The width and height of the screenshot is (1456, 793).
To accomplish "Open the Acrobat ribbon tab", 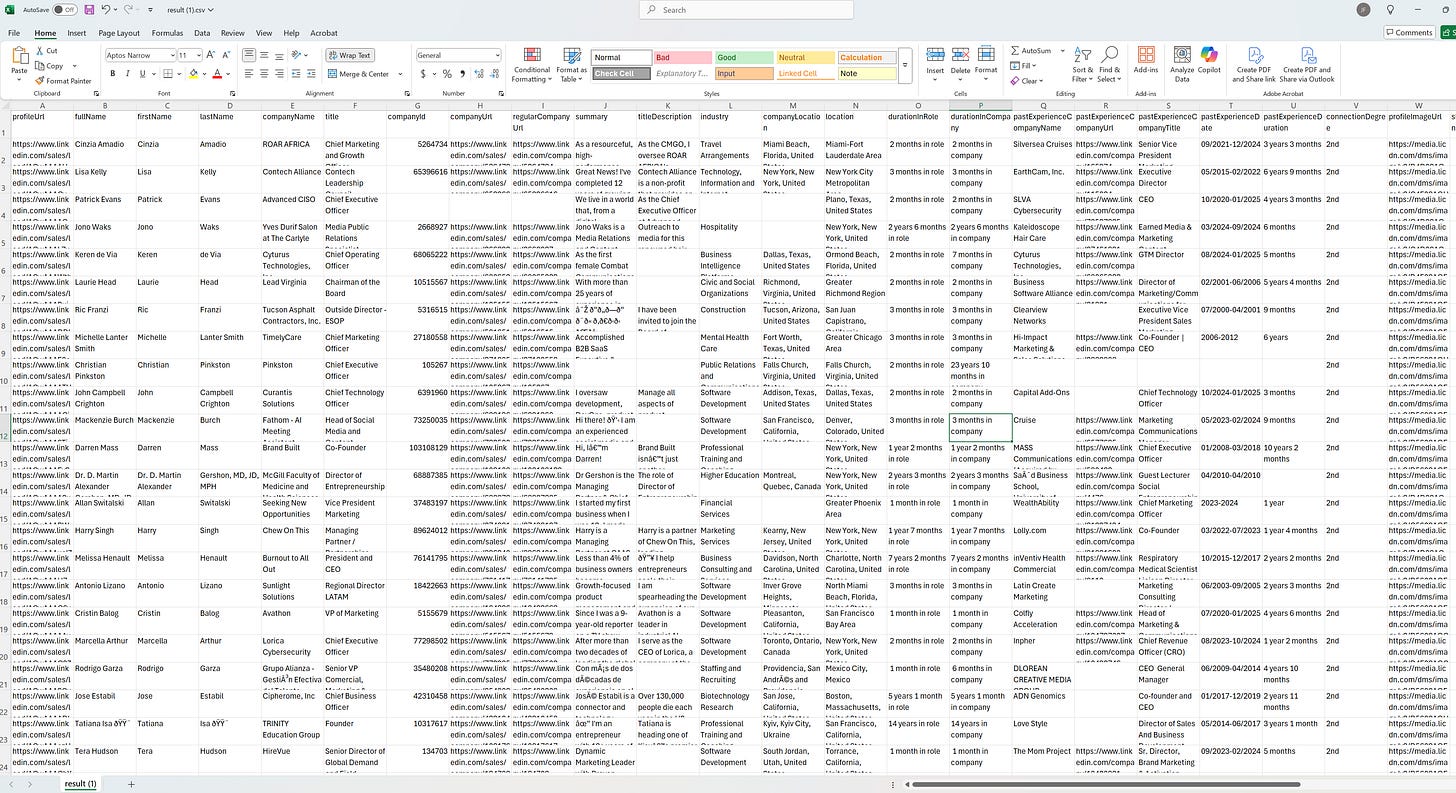I will pyautogui.click(x=324, y=33).
